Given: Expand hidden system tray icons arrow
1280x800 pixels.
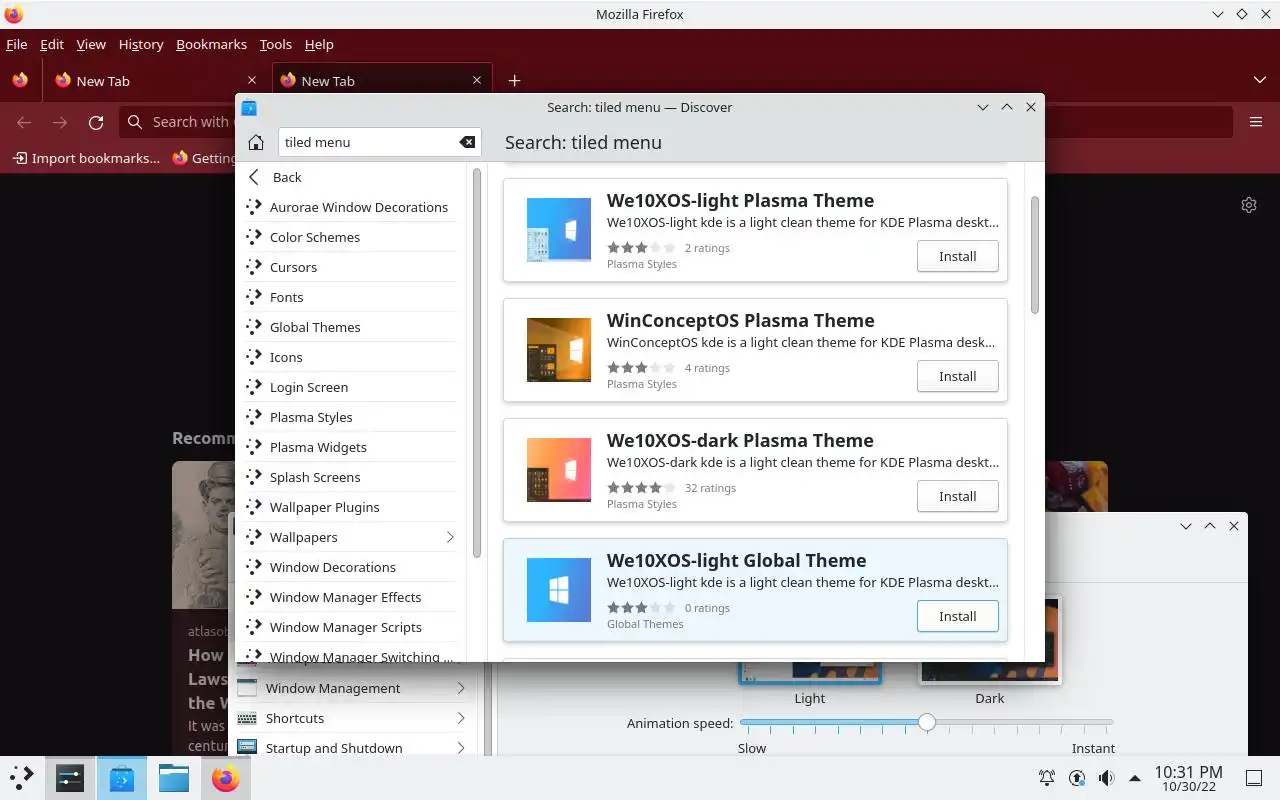Looking at the screenshot, I should (x=1135, y=777).
